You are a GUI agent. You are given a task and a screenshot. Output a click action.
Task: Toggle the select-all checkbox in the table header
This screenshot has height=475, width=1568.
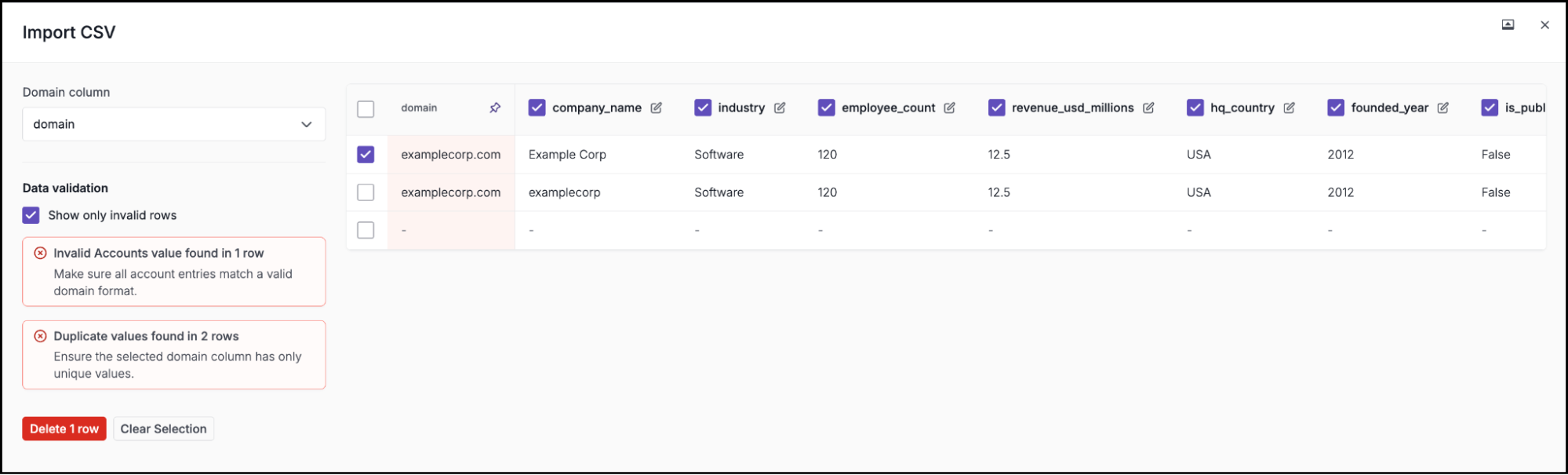pyautogui.click(x=366, y=108)
